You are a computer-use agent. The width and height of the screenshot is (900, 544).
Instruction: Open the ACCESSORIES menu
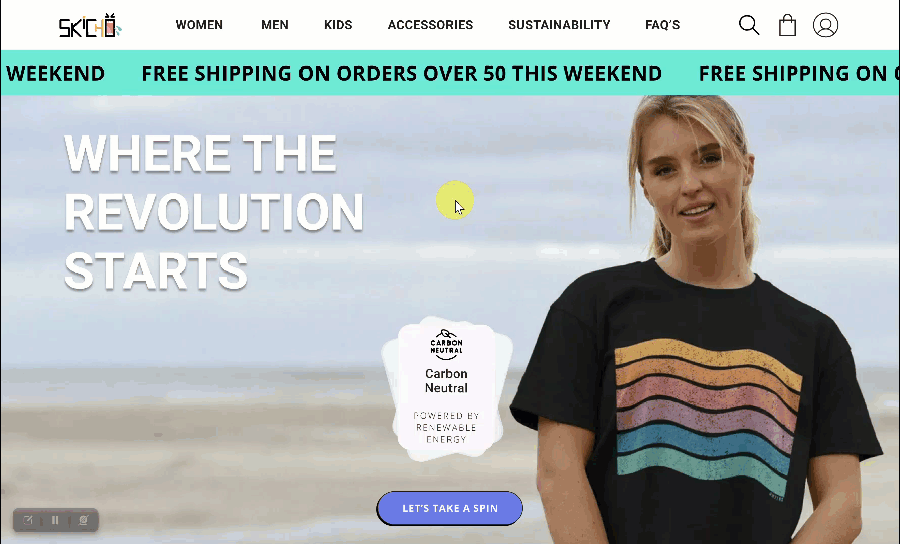click(430, 25)
